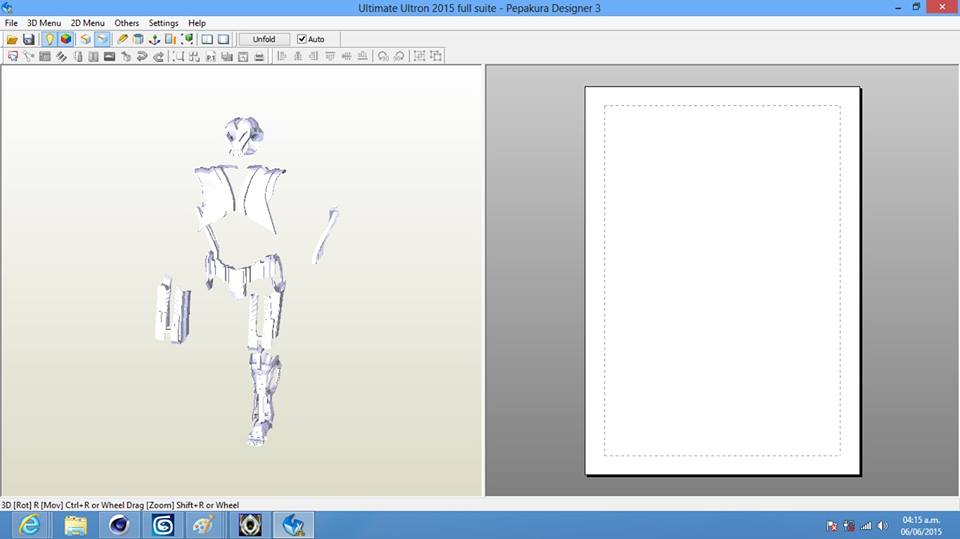Open the volume speaker tray icon
This screenshot has width=960, height=539.
coord(882,526)
